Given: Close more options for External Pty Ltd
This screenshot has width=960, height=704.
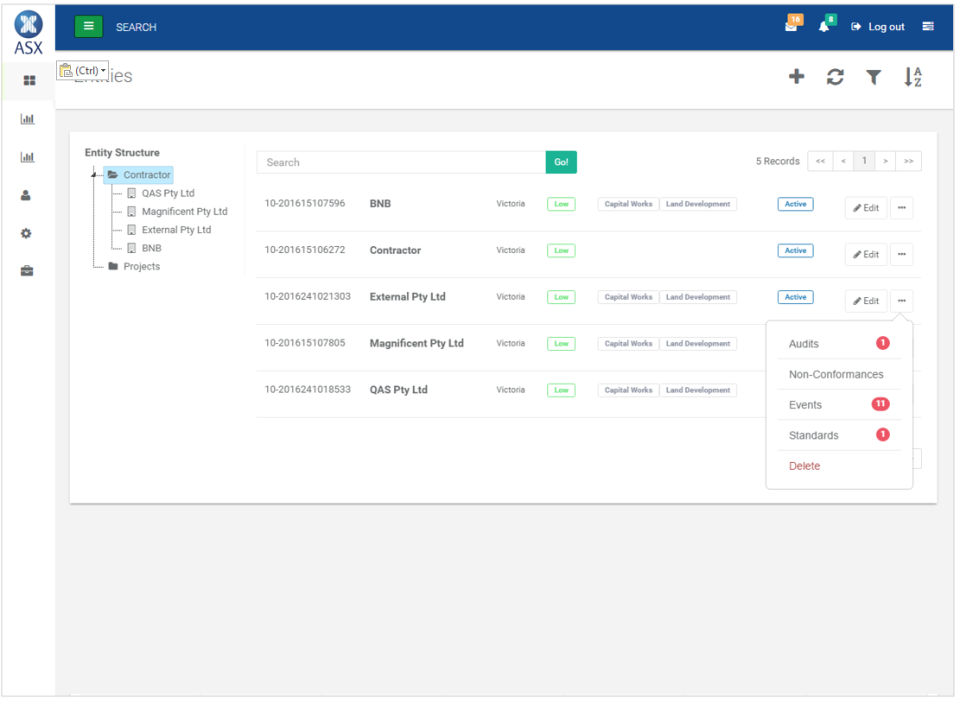Looking at the screenshot, I should tap(902, 301).
